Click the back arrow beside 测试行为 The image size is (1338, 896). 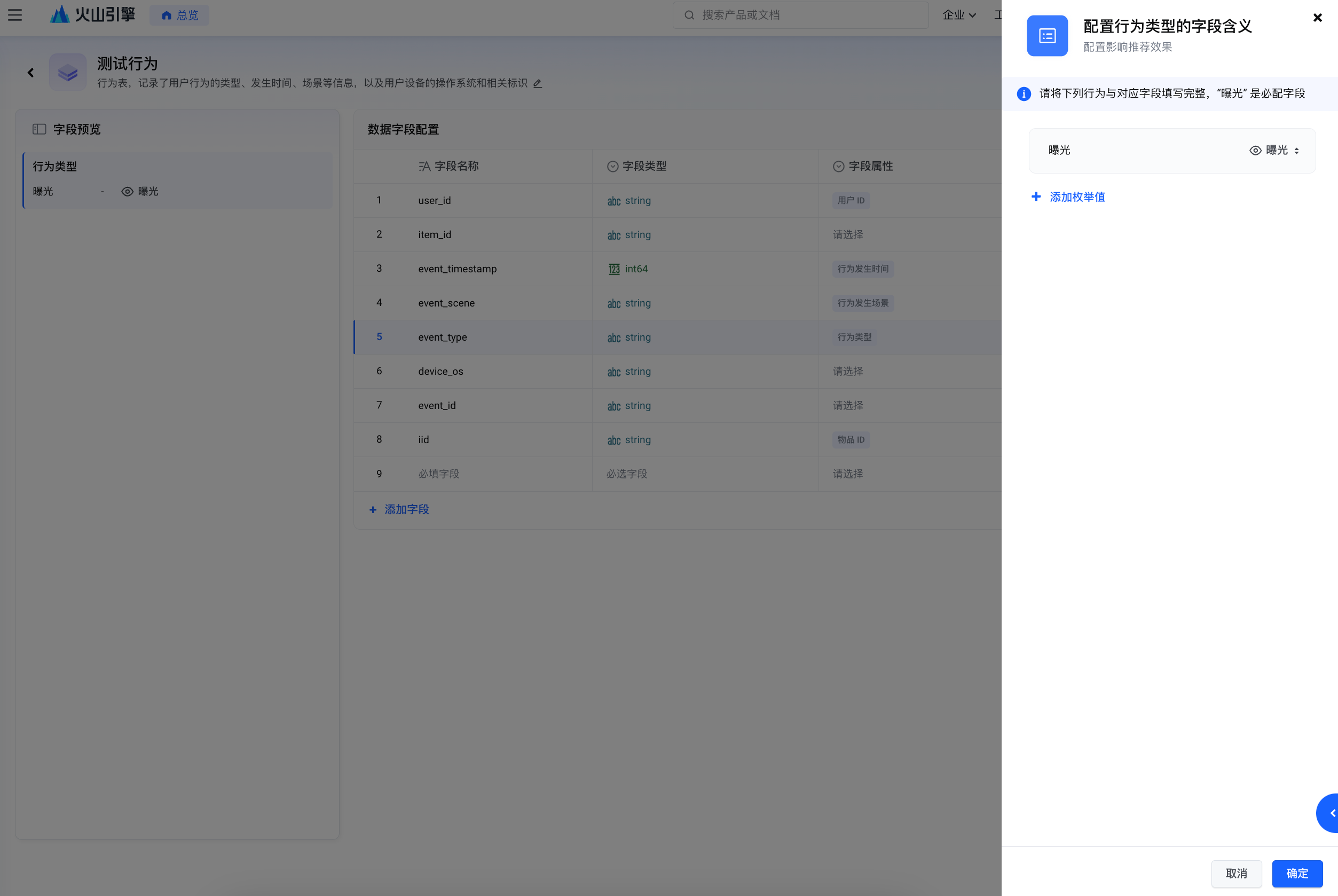tap(31, 73)
